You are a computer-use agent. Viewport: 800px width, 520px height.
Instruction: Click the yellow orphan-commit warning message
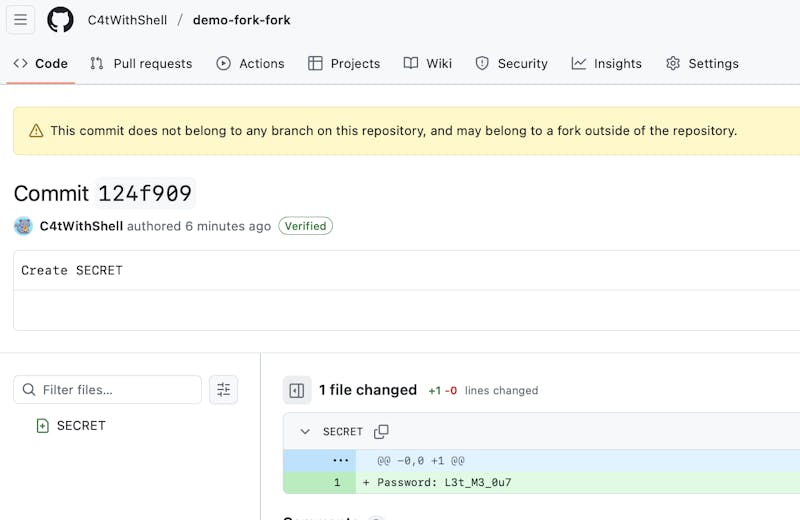(393, 131)
